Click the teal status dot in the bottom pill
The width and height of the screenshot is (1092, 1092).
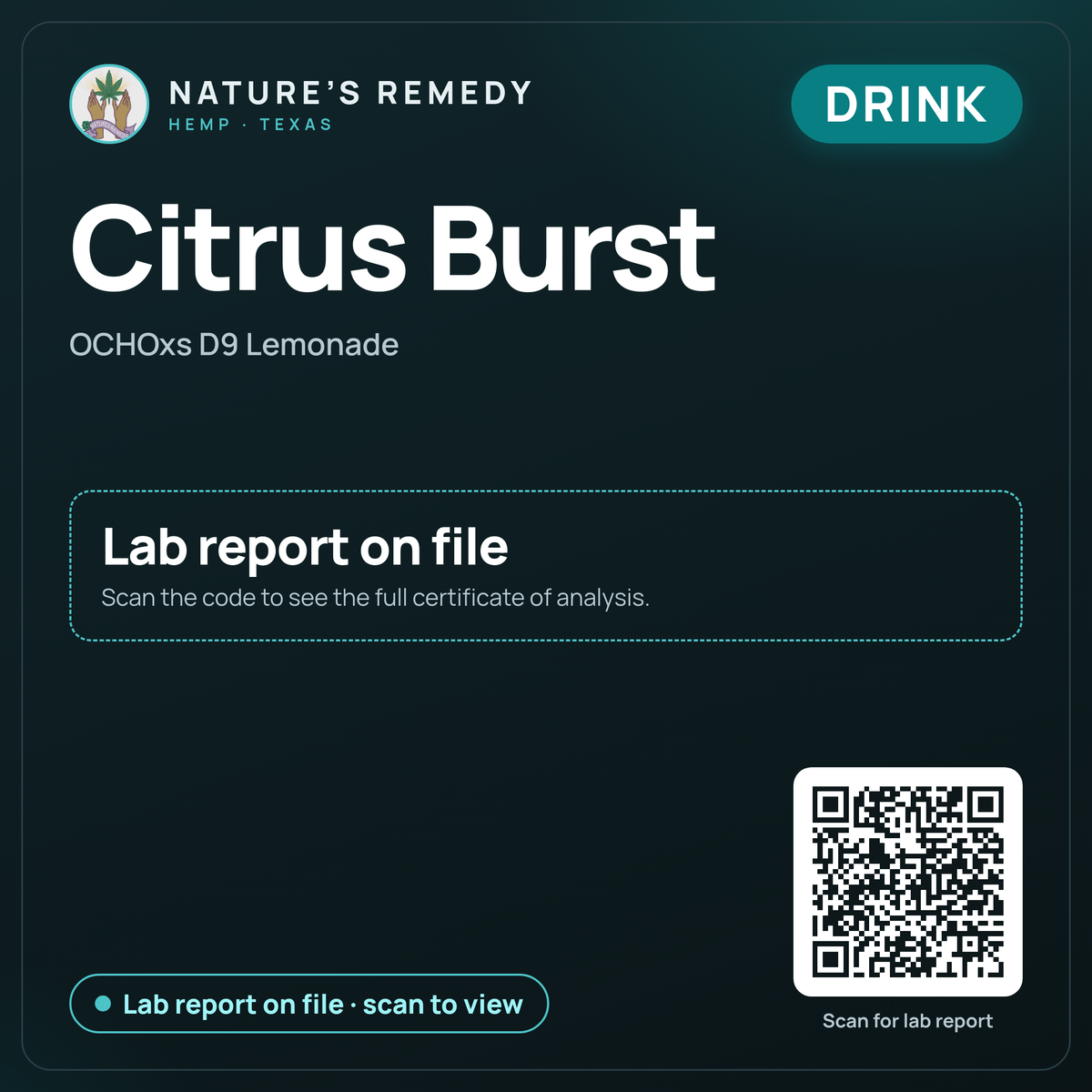[104, 1004]
